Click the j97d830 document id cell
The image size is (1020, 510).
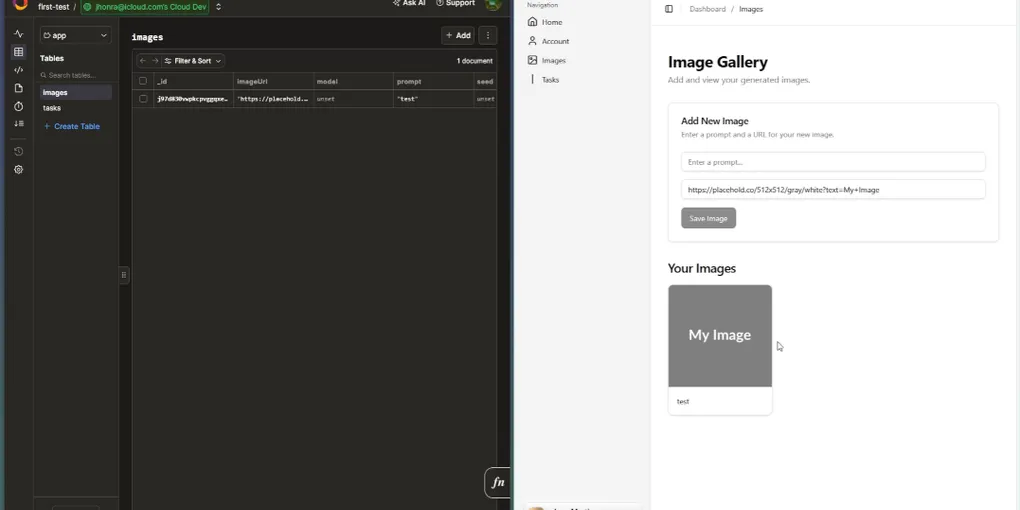point(193,99)
